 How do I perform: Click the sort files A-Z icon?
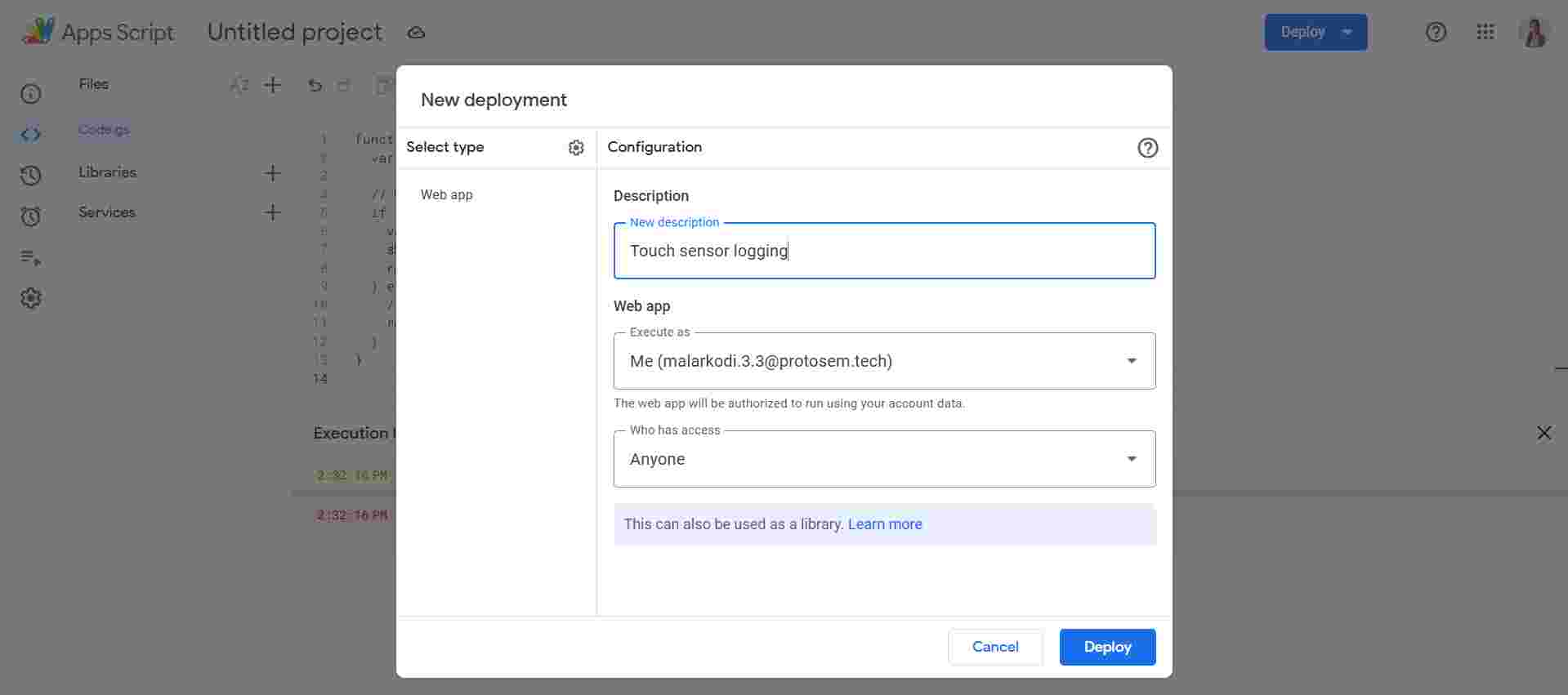(239, 85)
